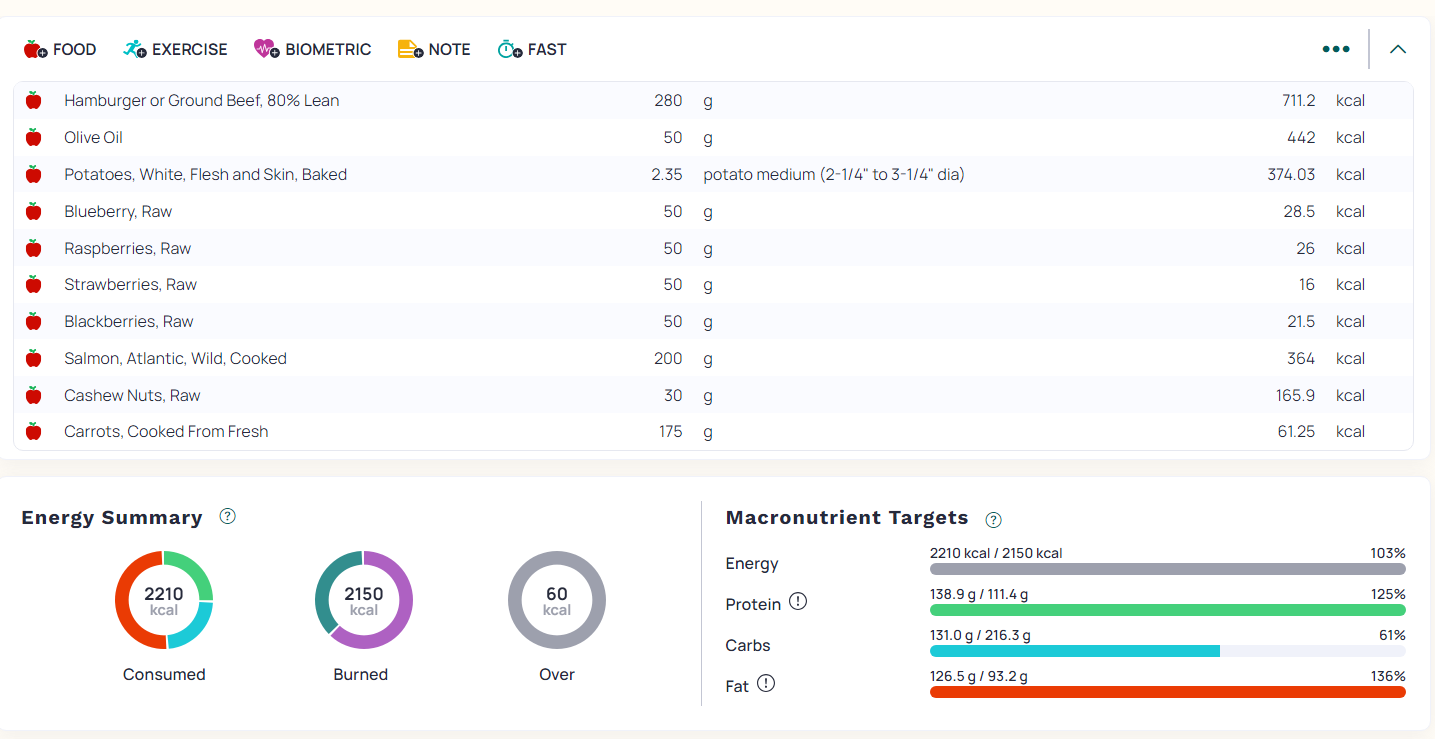
Task: Click the 126.5 g / 93.2 g fat label
Action: click(x=979, y=676)
